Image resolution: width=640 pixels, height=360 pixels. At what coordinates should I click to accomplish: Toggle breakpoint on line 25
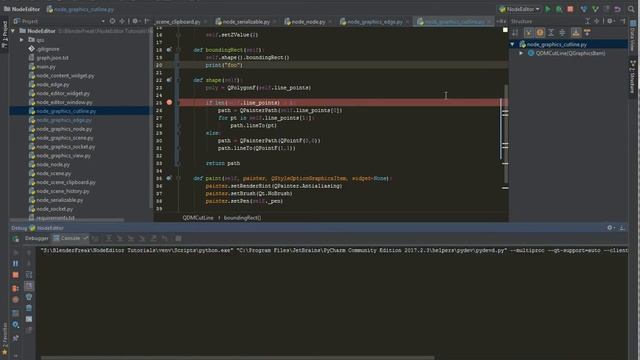[169, 102]
